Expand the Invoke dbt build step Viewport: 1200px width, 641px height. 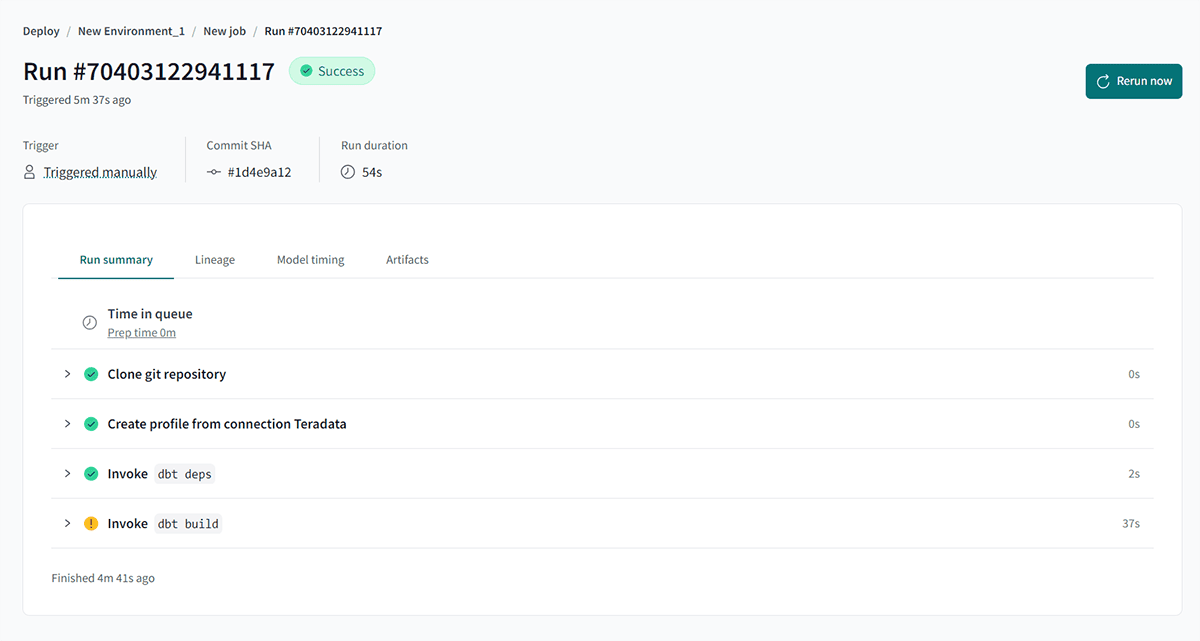click(x=67, y=524)
